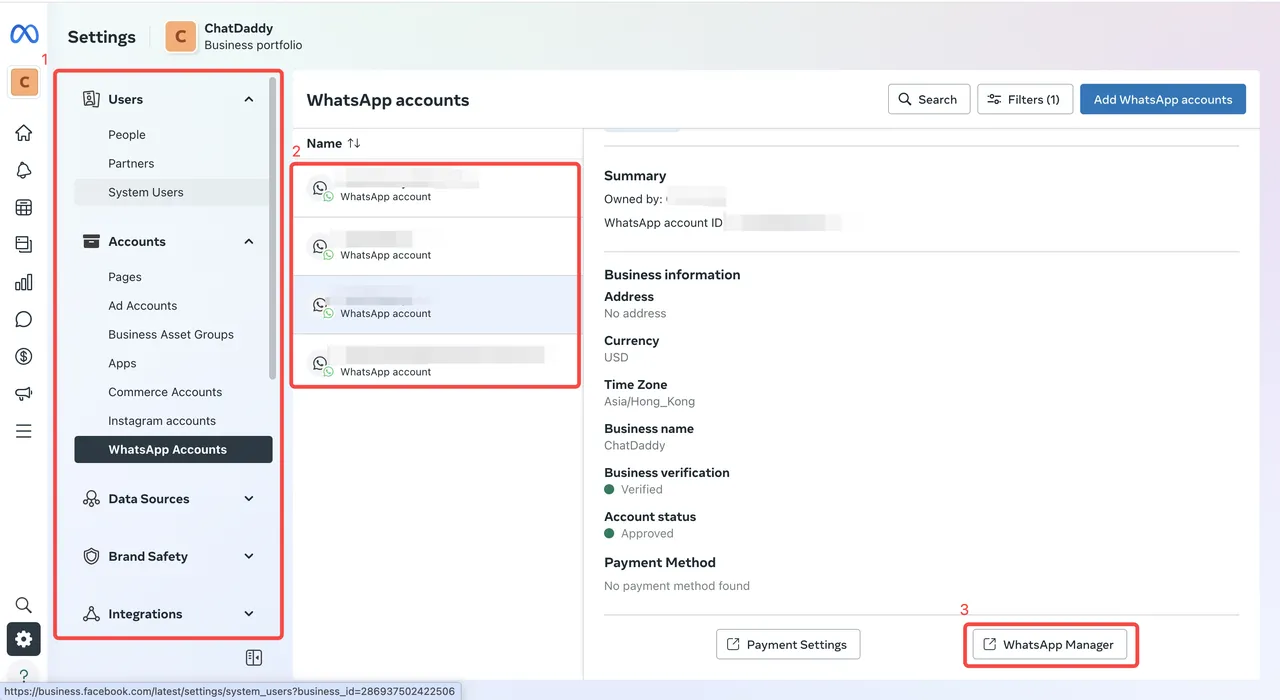Click the Meta logo icon
The width and height of the screenshot is (1280, 700).
(x=24, y=35)
